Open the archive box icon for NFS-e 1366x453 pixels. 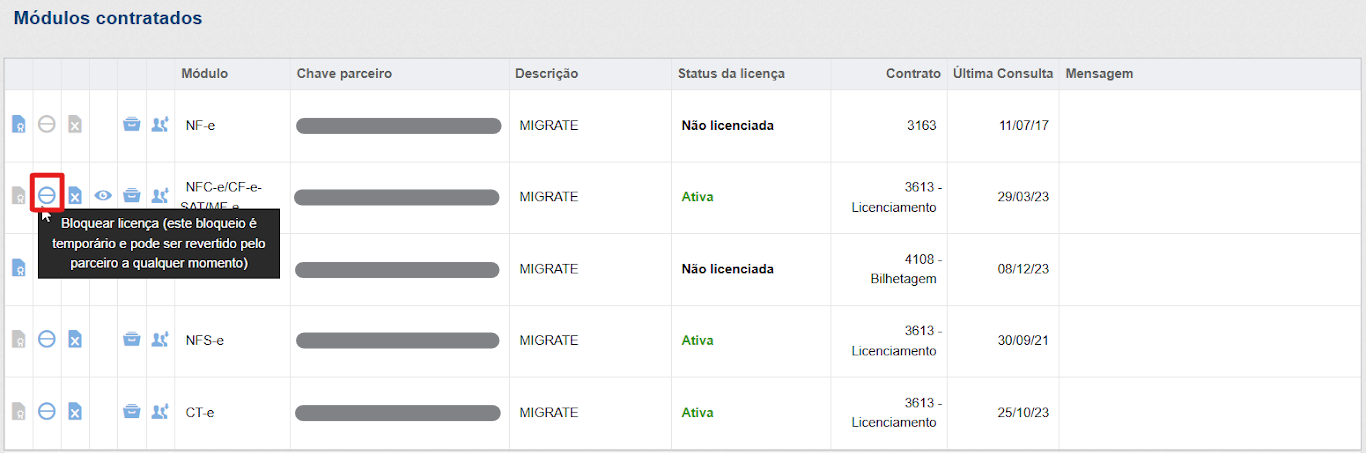(x=131, y=340)
